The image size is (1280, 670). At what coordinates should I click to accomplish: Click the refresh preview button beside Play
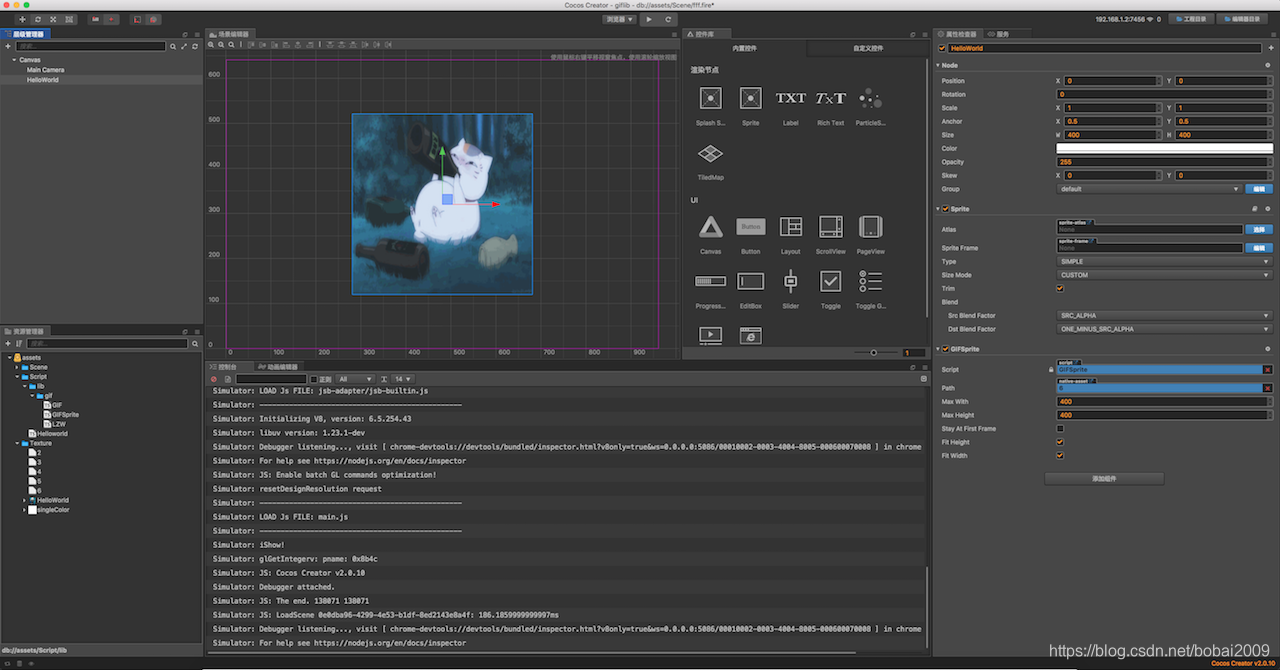(668, 19)
